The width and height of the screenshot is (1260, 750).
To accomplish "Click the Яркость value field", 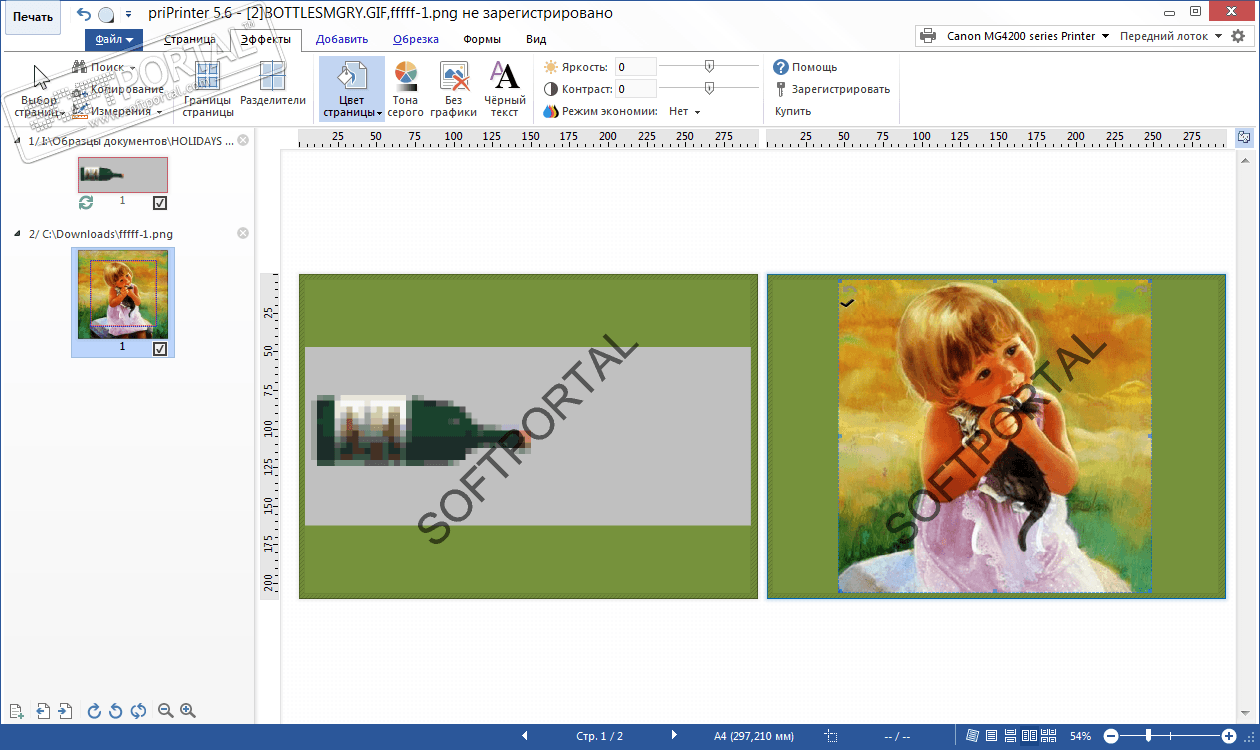I will [x=635, y=67].
